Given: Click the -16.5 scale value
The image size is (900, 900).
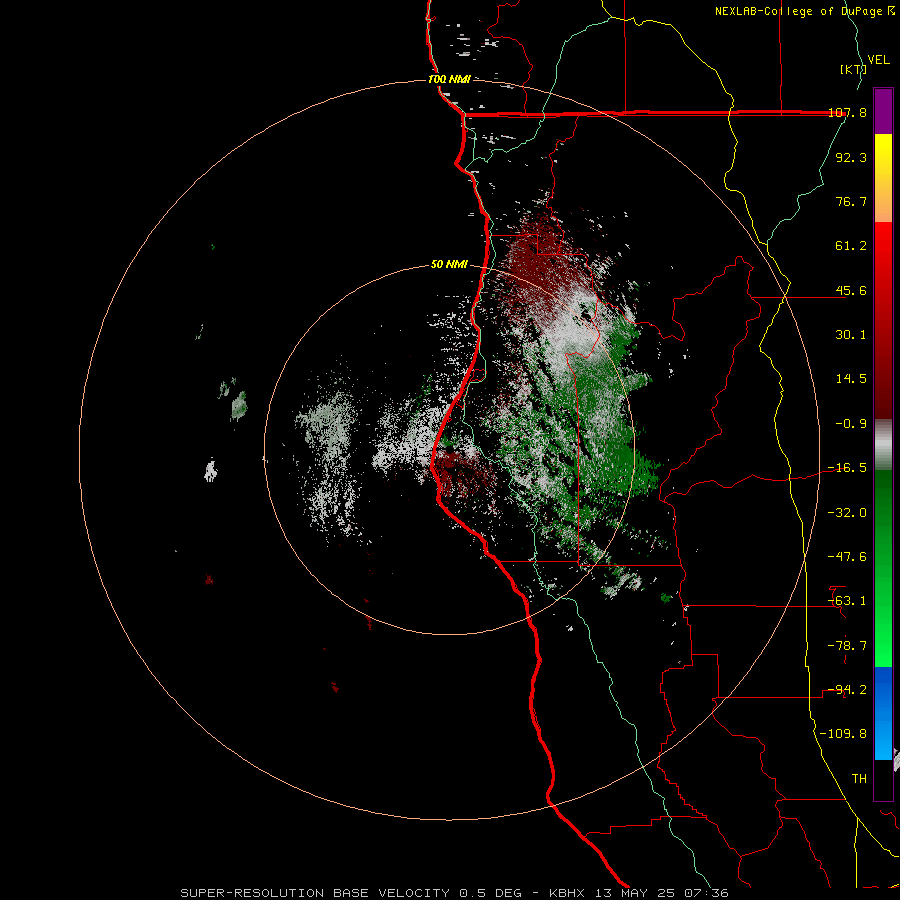Looking at the screenshot, I should tap(847, 468).
